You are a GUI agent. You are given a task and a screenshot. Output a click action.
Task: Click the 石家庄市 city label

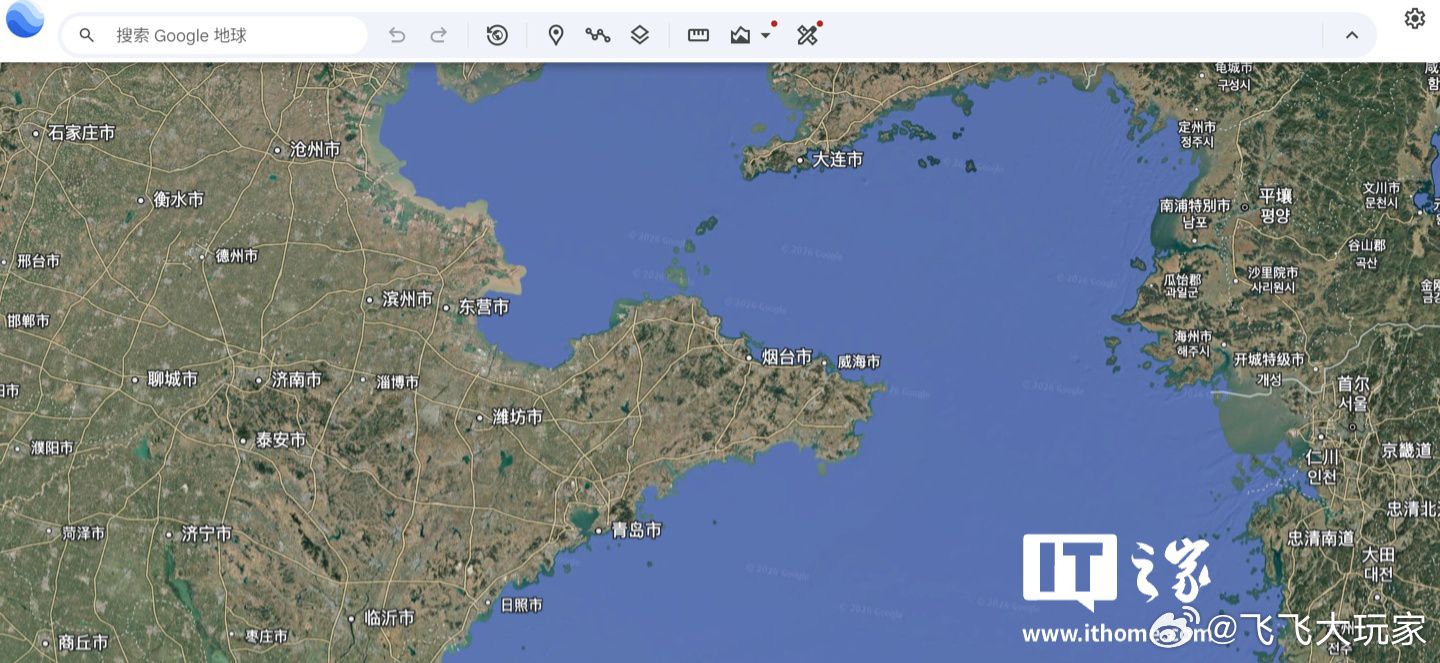point(81,133)
